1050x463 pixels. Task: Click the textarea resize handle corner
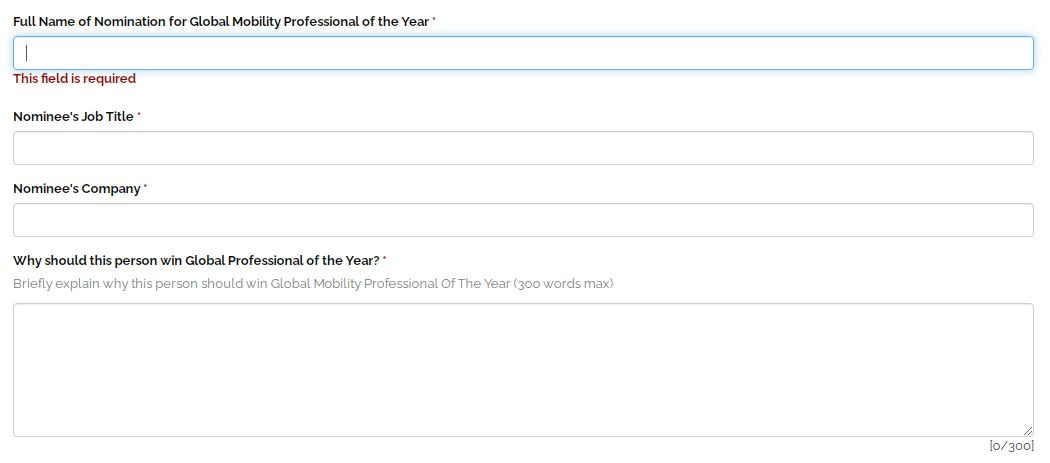[x=1027, y=430]
